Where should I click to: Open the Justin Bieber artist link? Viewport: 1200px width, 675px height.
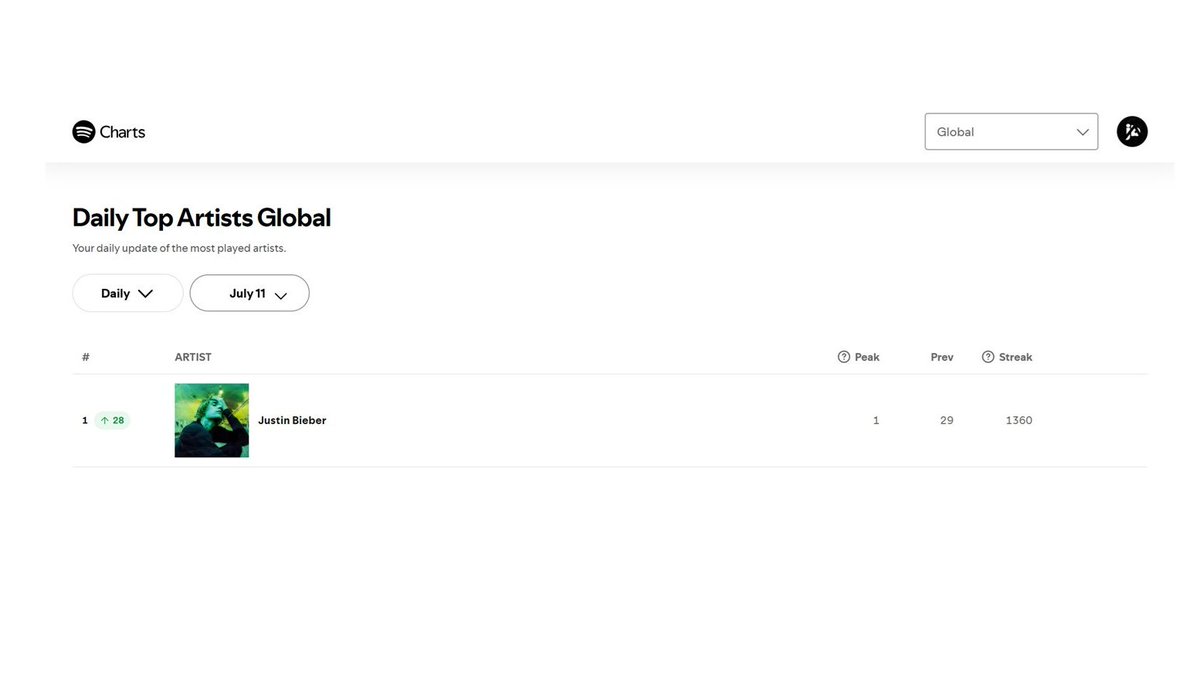pos(292,421)
